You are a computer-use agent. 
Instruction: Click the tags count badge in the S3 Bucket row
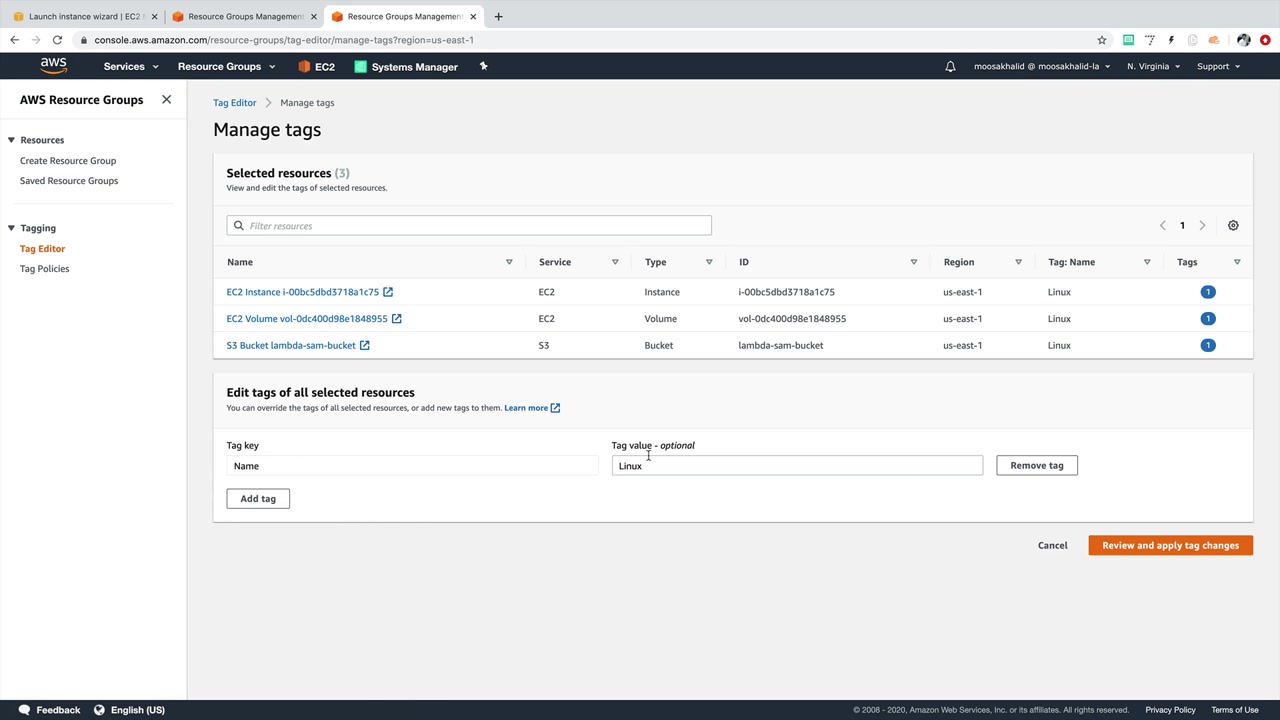point(1208,345)
